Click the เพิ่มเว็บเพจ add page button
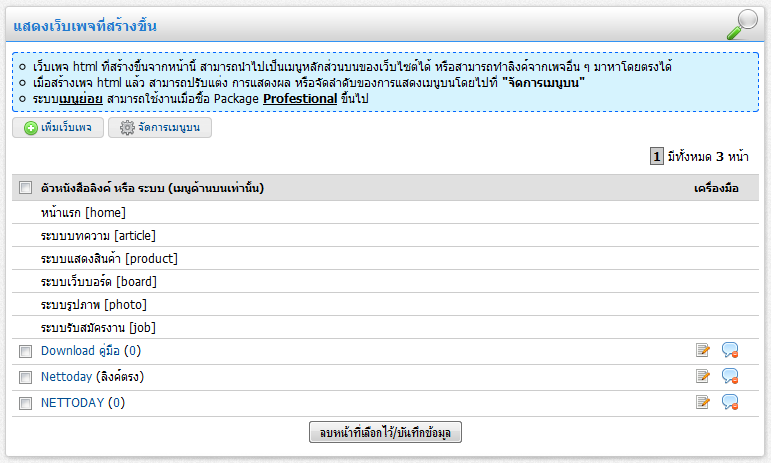This screenshot has height=463, width=771. 58,128
